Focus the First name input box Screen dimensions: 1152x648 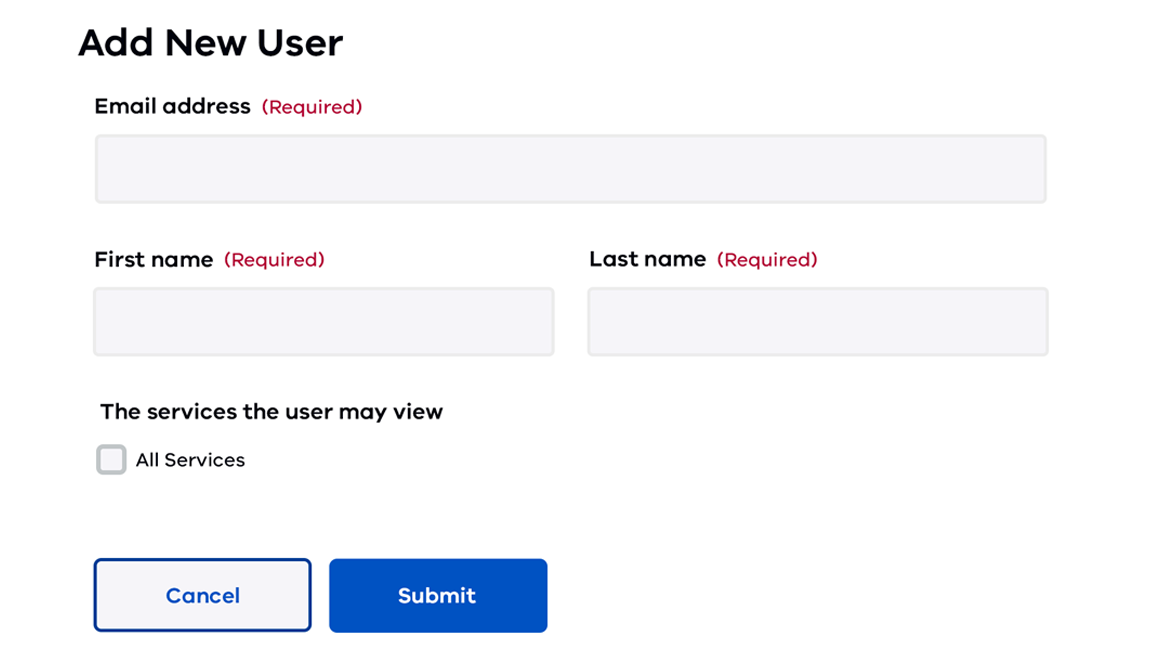[323, 321]
